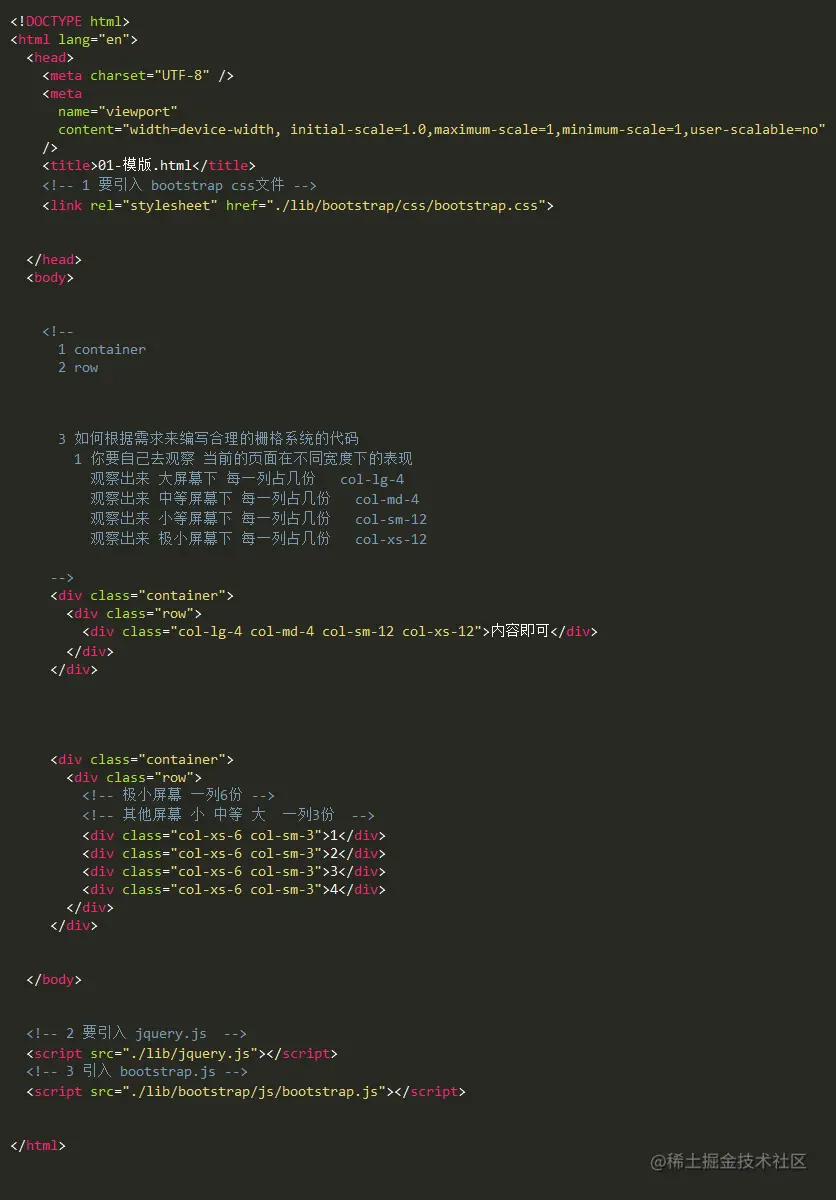836x1200 pixels.
Task: Click the '大屏幕下' comment line with col-lg-4
Action: tap(247, 478)
